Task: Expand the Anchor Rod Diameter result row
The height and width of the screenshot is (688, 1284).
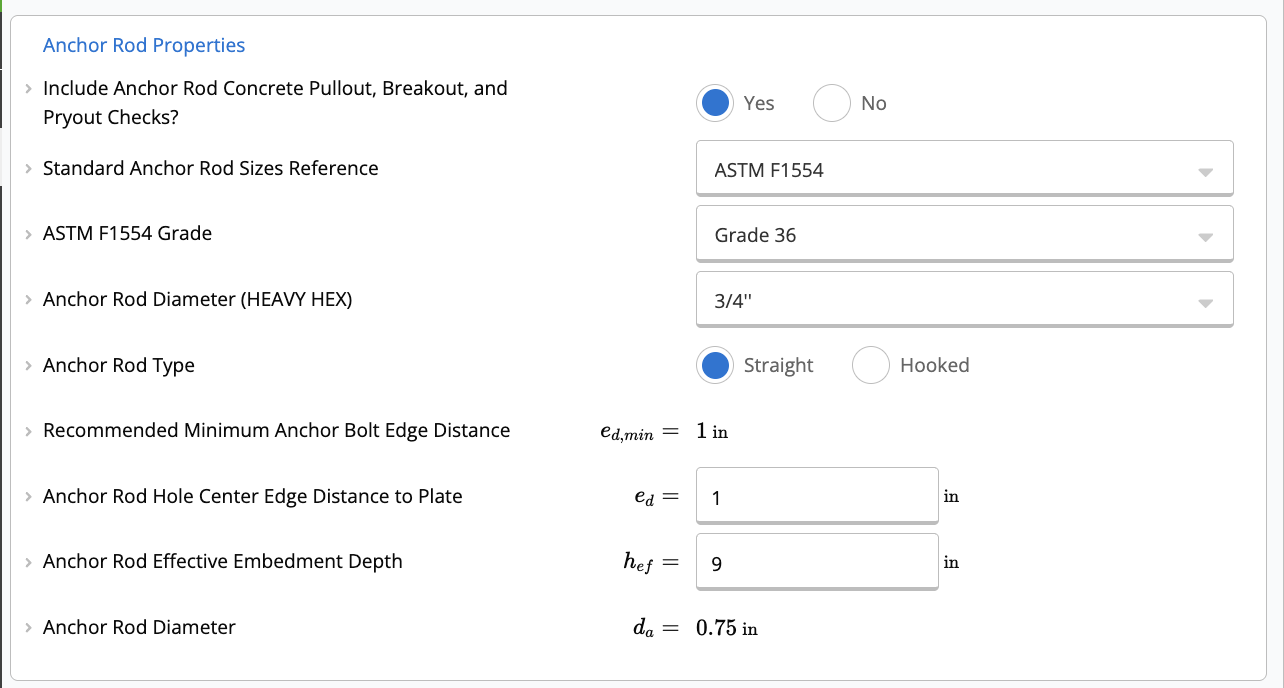Action: (28, 627)
